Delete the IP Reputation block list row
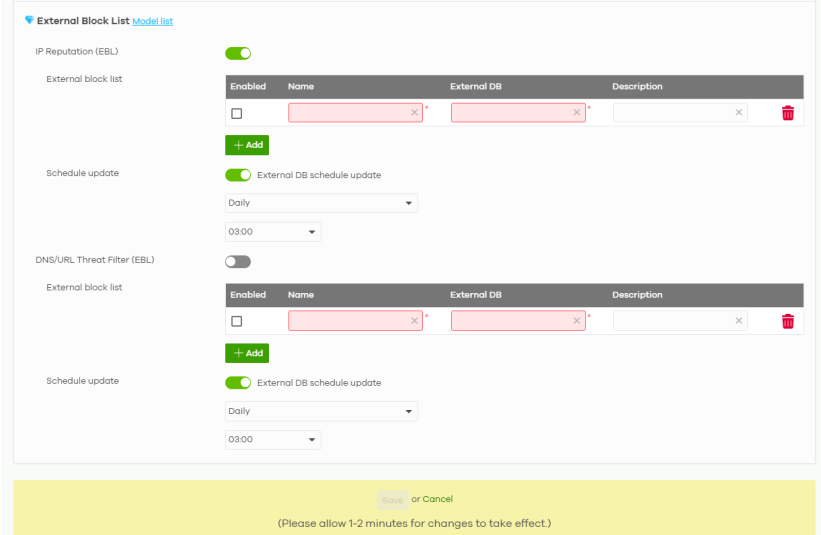821x535 pixels. click(787, 113)
